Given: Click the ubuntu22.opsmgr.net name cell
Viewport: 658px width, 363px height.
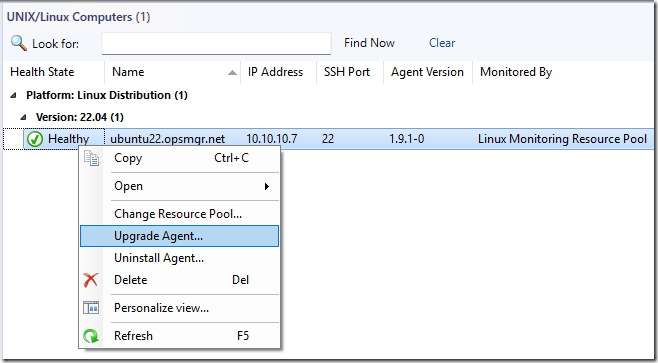Looking at the screenshot, I should 167,139.
